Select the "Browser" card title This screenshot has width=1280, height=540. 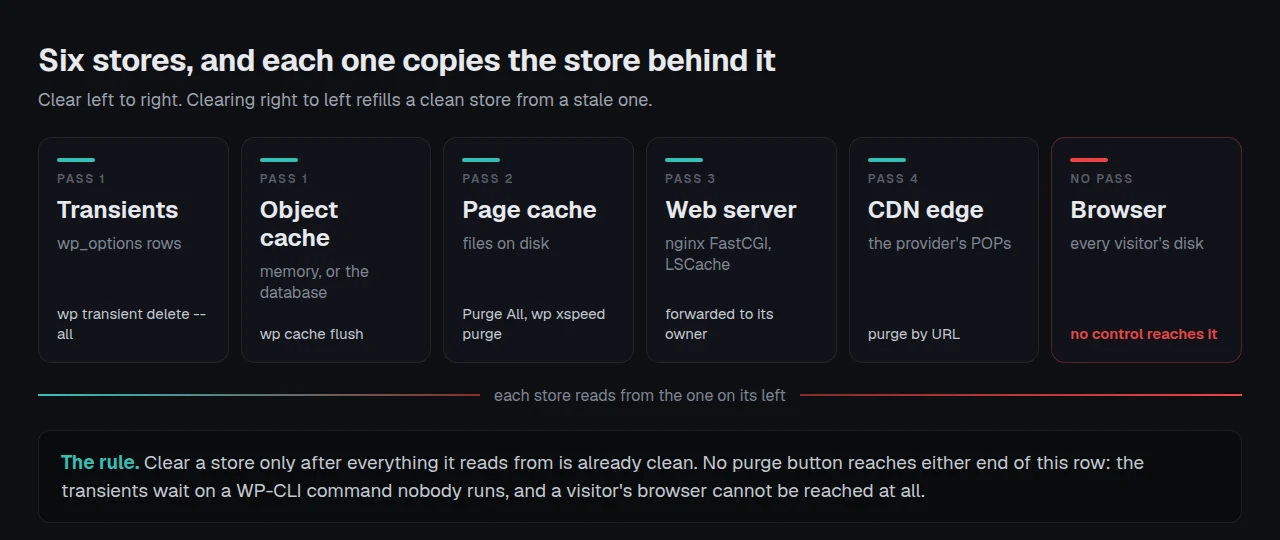(x=1118, y=210)
